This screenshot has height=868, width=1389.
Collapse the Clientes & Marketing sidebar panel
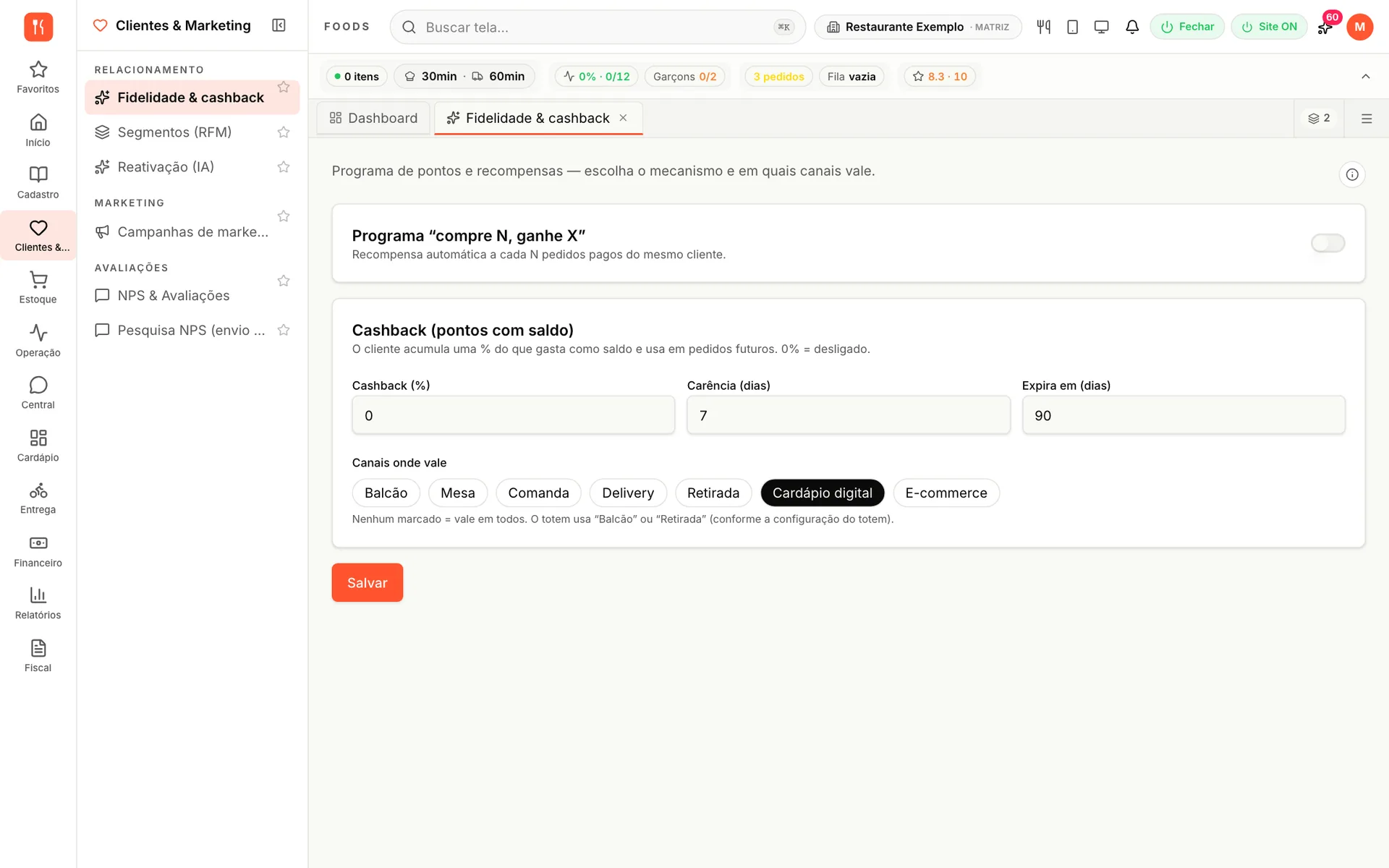pos(279,25)
